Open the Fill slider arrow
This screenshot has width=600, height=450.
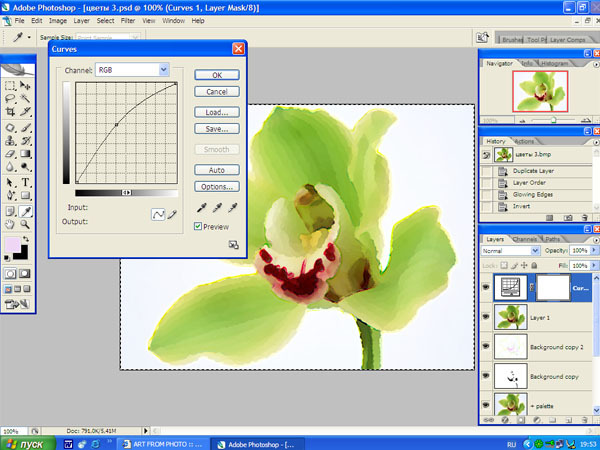(594, 265)
